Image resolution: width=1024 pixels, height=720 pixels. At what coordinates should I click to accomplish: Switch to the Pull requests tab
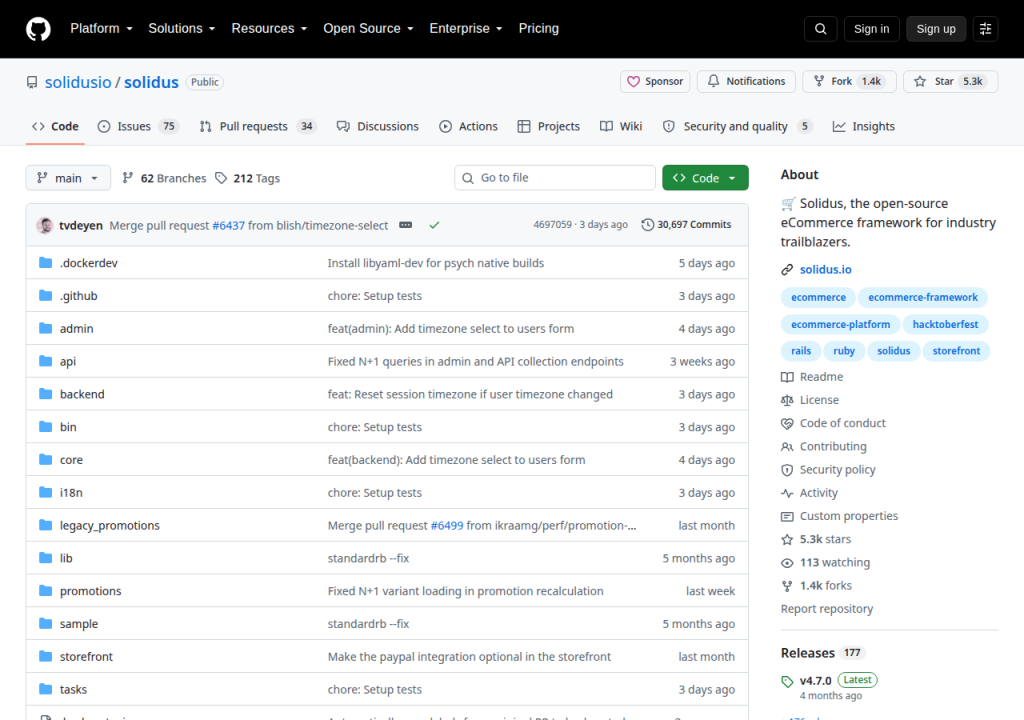[258, 126]
